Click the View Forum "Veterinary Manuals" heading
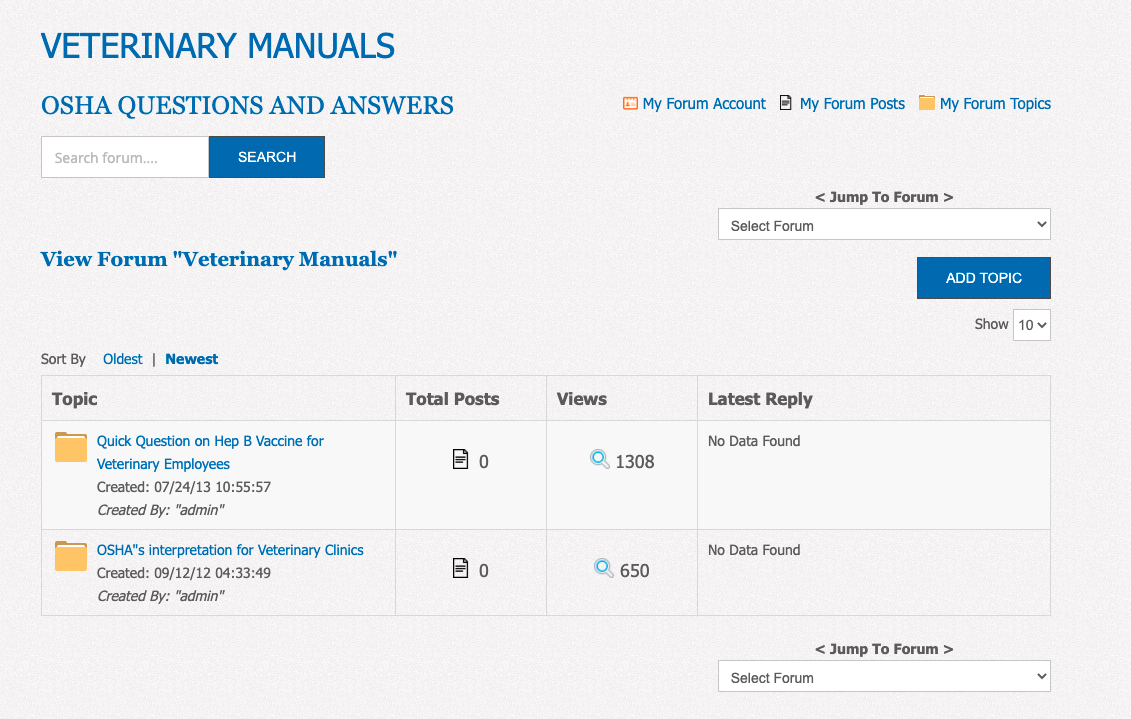 tap(219, 259)
